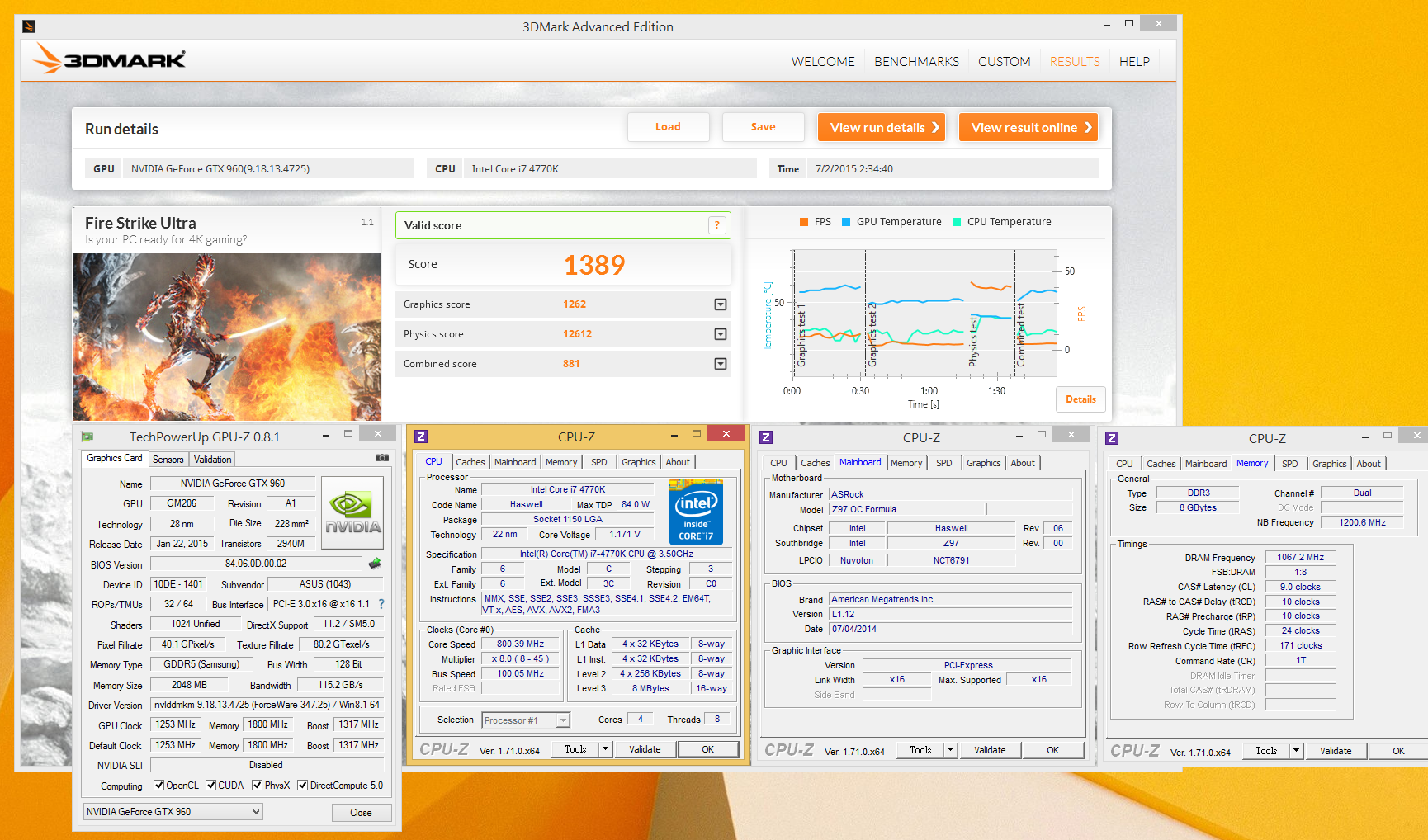Screen dimensions: 1428x840
Task: Click BIOS Version 84.06.0D.00.02 field
Action: (x=256, y=564)
